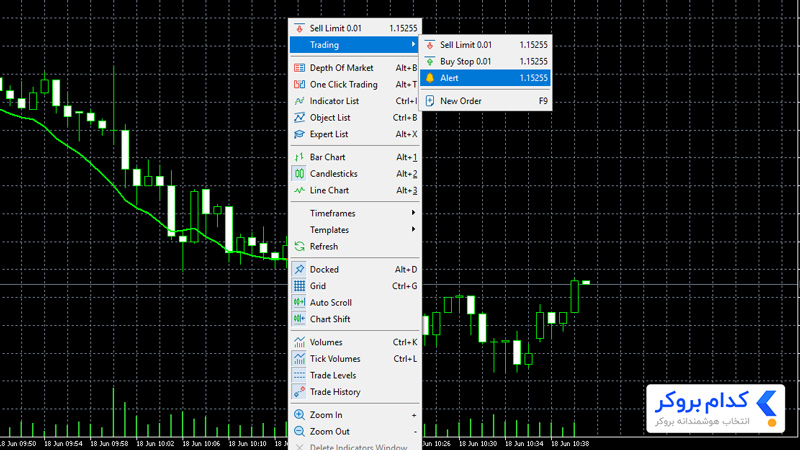Click the Trade History icon

[x=299, y=392]
